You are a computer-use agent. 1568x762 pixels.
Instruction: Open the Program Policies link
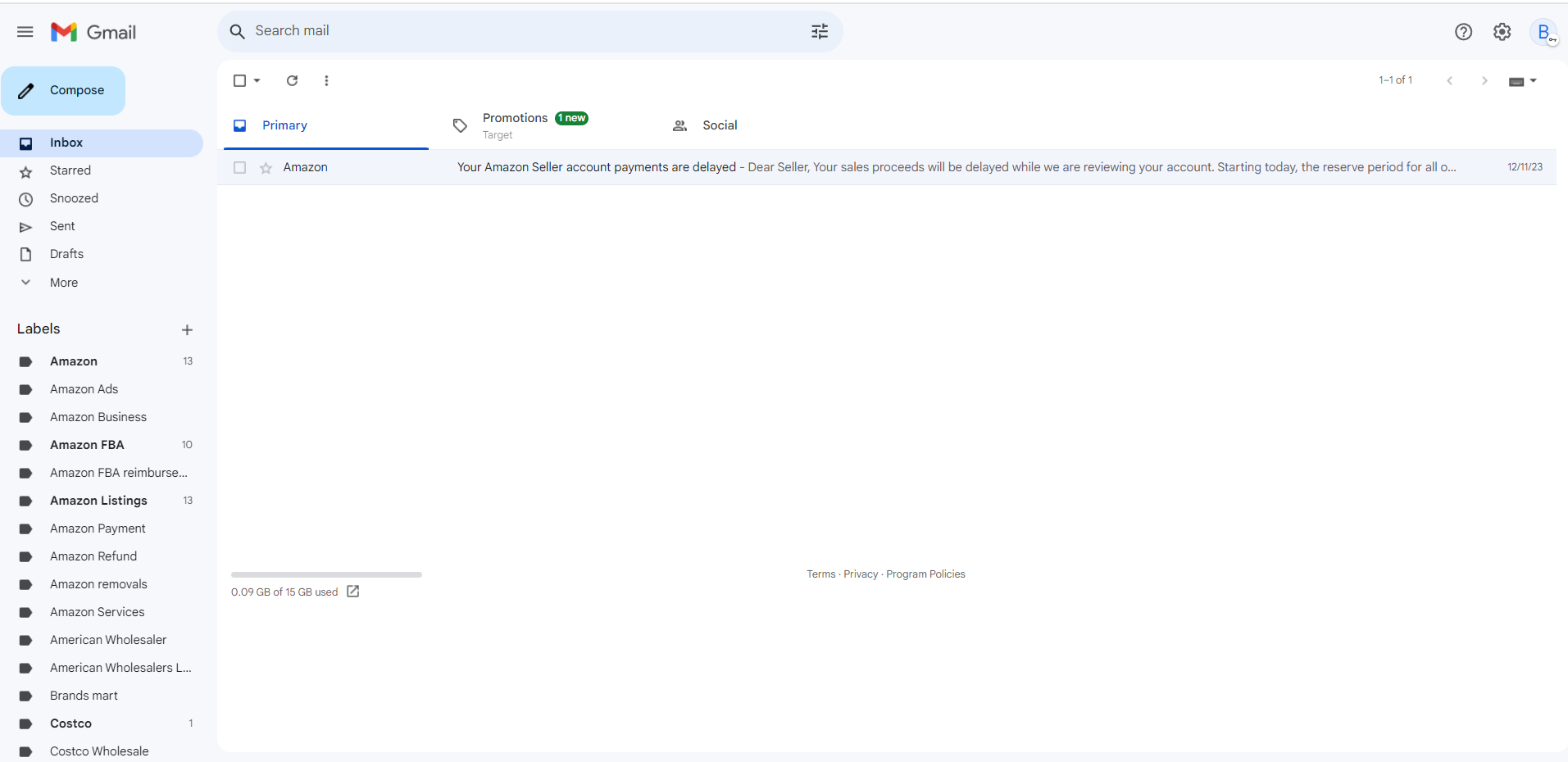925,574
